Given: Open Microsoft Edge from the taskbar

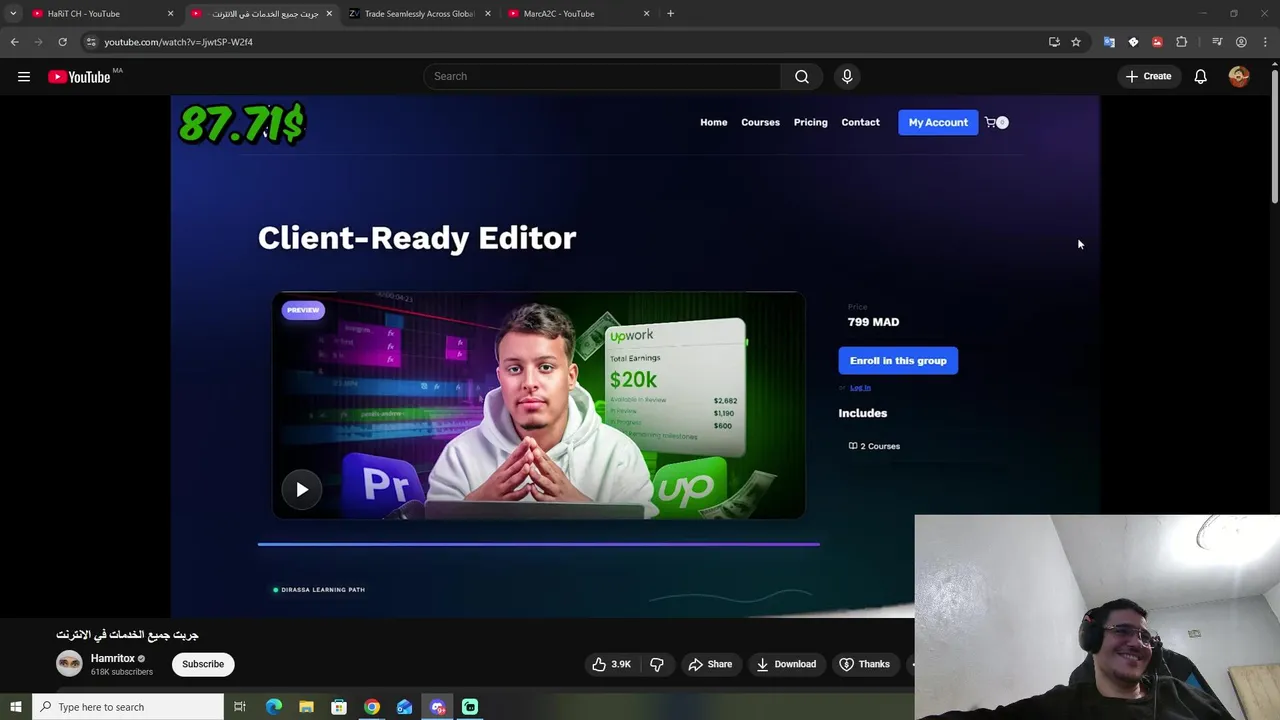Looking at the screenshot, I should click(274, 707).
